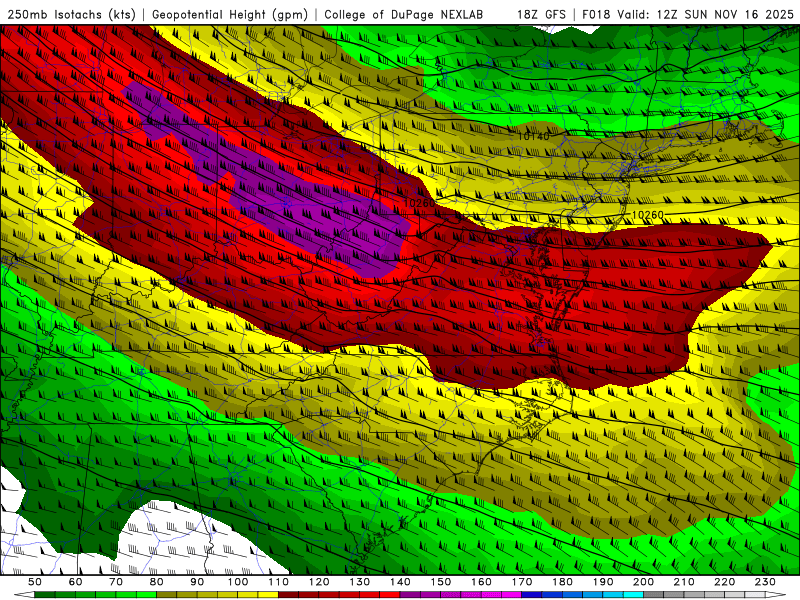Click the "80" legend value

[157, 582]
